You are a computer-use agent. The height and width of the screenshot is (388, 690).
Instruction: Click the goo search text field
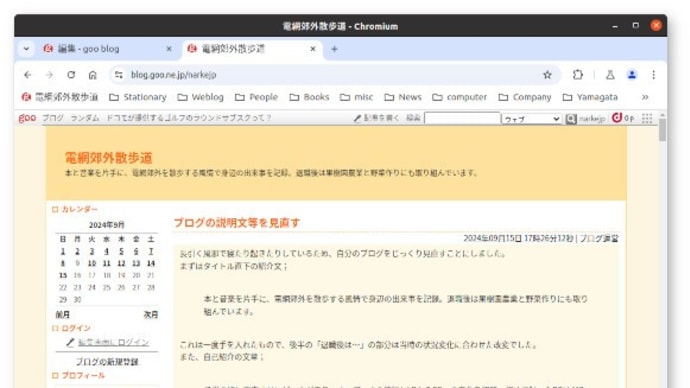coord(462,118)
